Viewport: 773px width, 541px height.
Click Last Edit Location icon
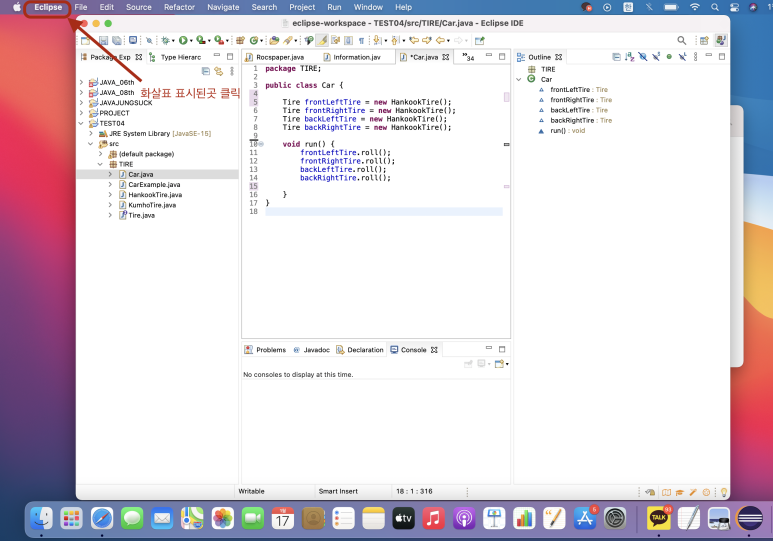pyautogui.click(x=414, y=40)
